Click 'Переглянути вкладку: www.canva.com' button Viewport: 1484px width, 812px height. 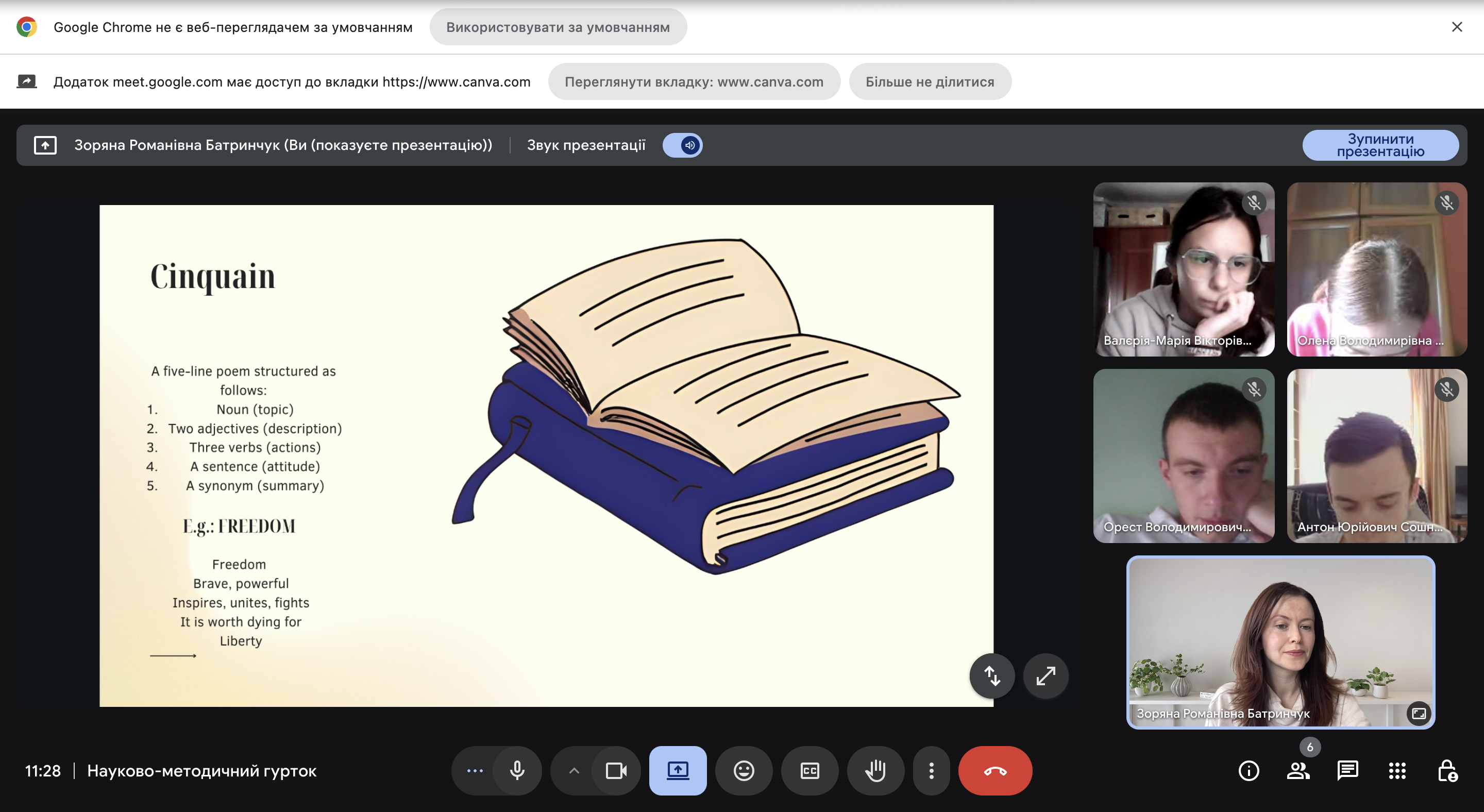694,82
